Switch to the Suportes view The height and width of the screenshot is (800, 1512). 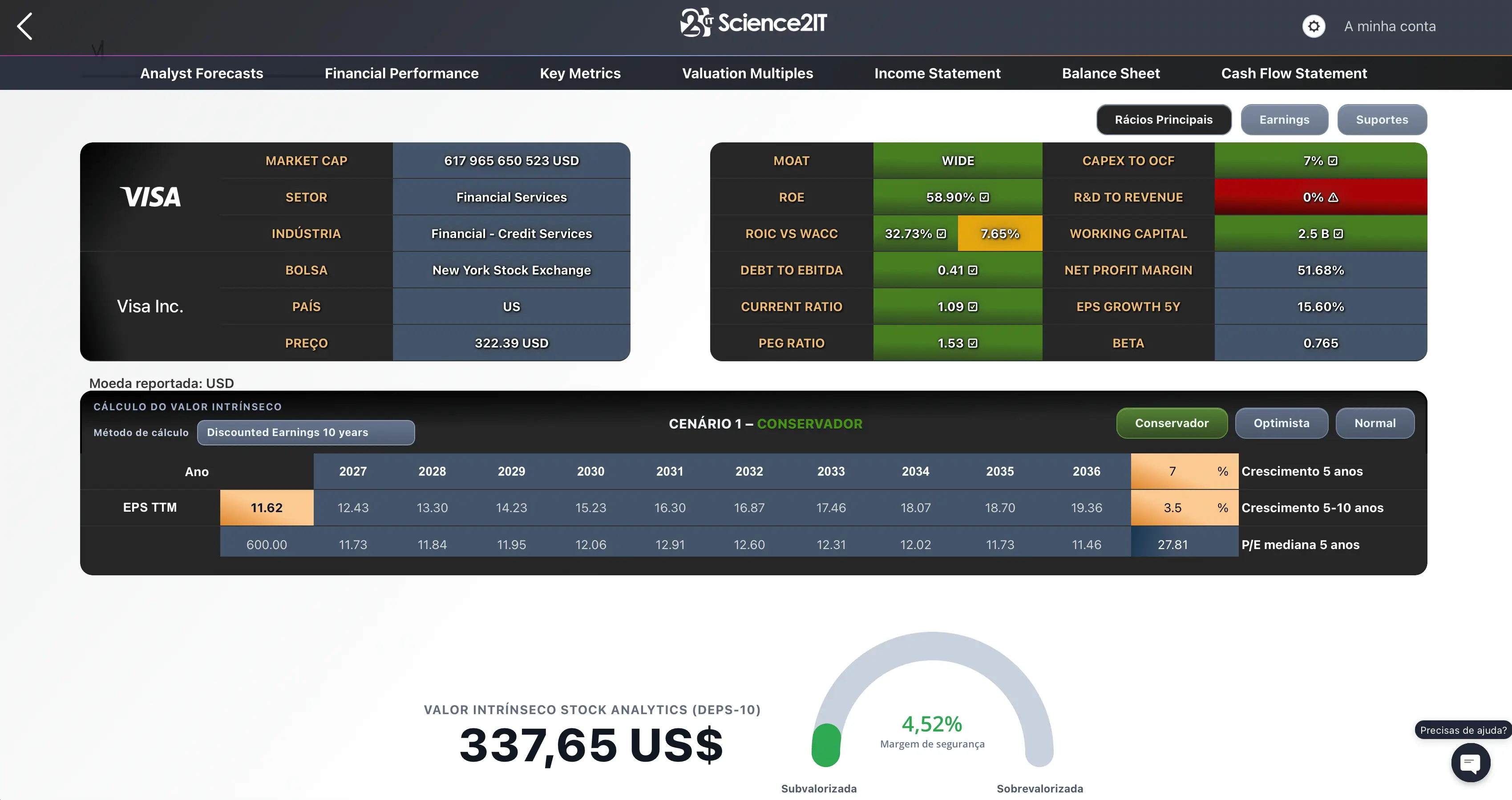point(1382,120)
